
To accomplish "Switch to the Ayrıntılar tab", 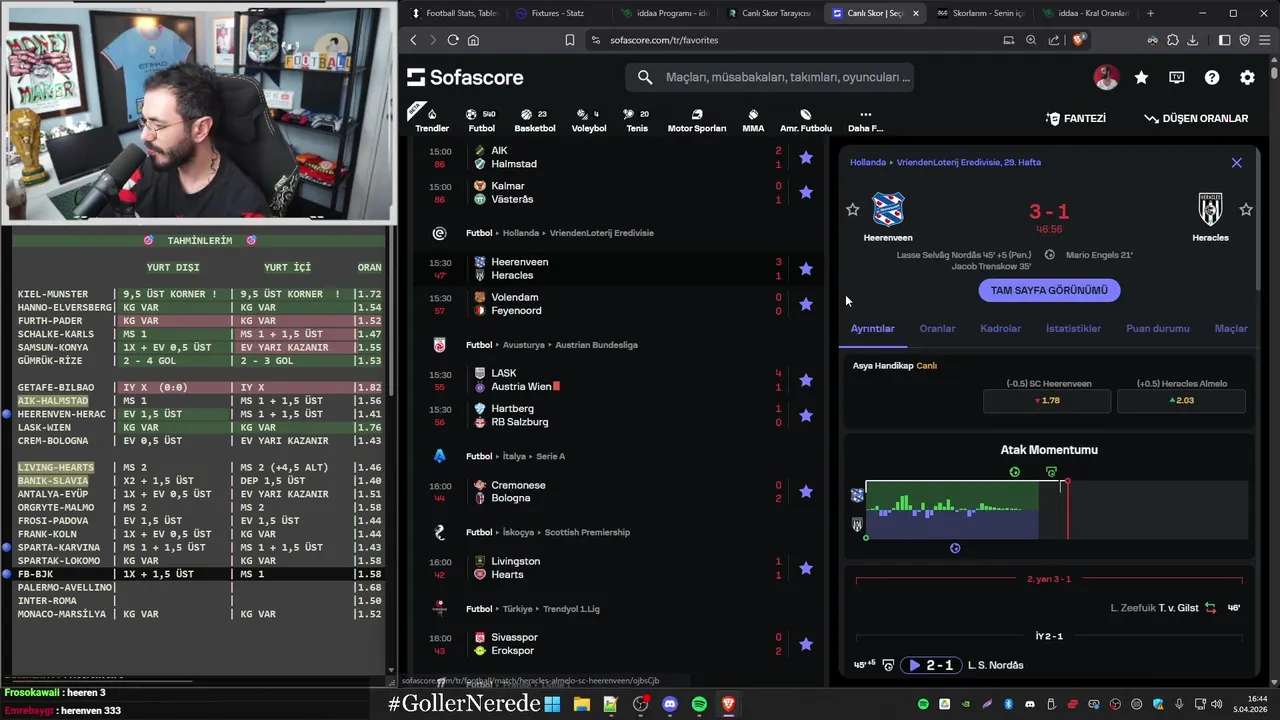I will pos(872,328).
